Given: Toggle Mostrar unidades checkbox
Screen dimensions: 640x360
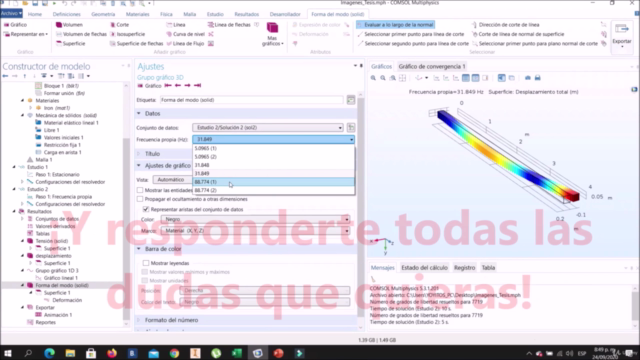Looking at the screenshot, I should coord(144,280).
